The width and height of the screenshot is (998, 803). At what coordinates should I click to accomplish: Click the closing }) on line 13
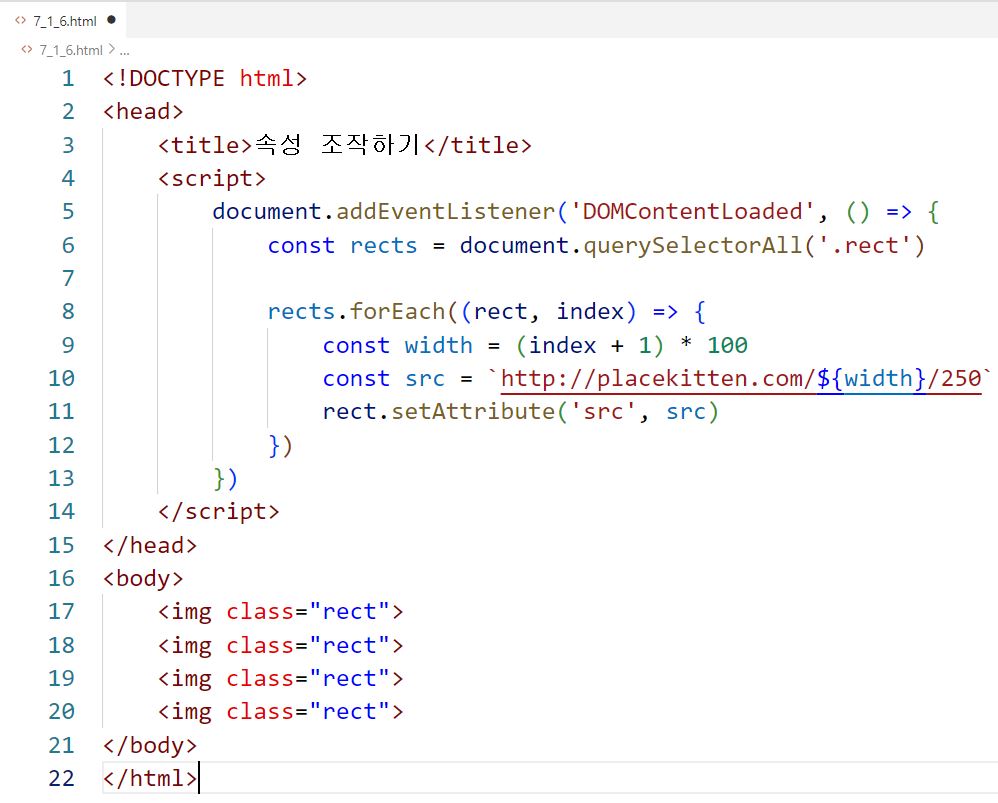click(x=225, y=479)
